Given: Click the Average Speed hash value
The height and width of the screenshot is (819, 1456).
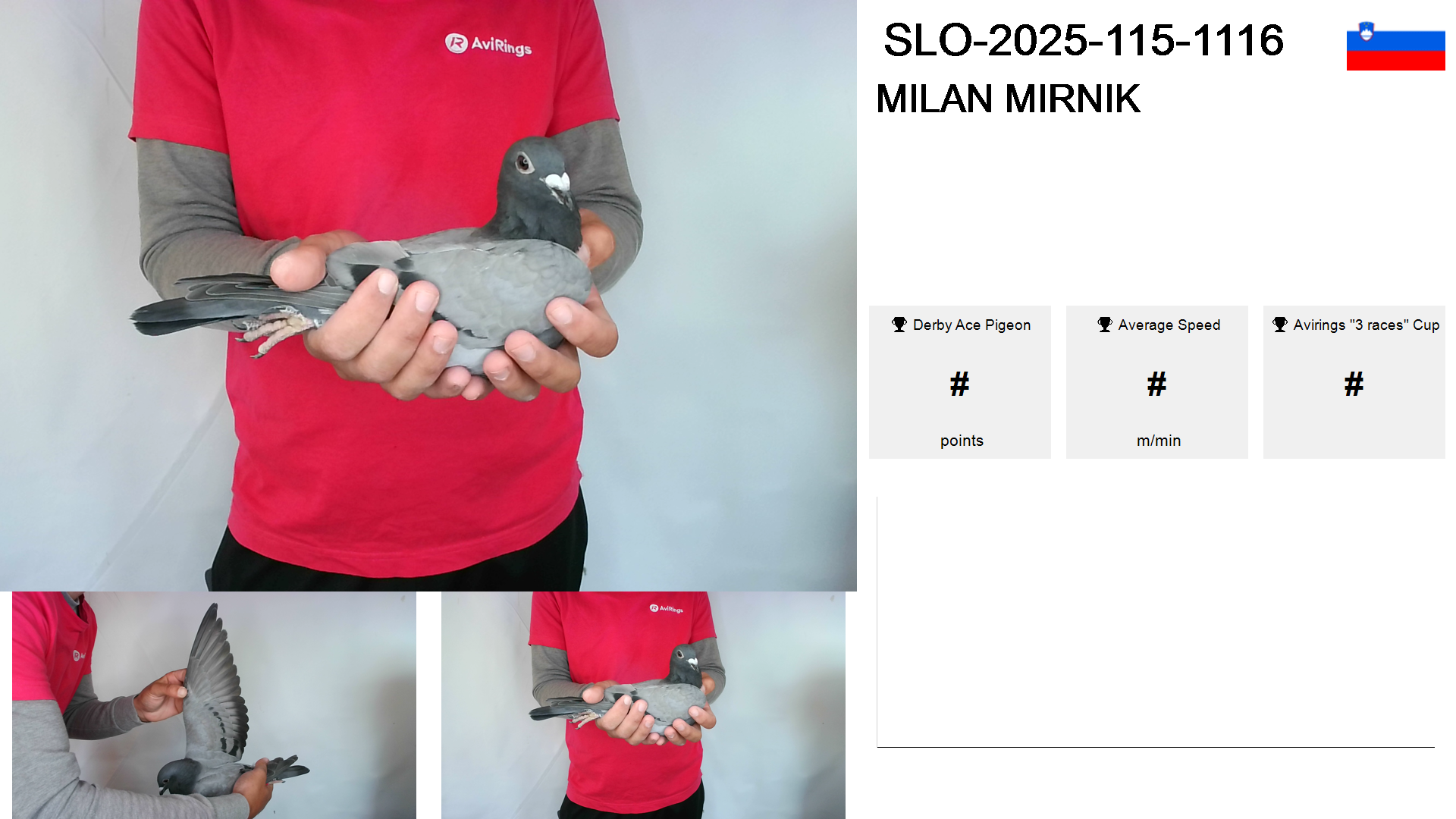Looking at the screenshot, I should pos(1156,384).
